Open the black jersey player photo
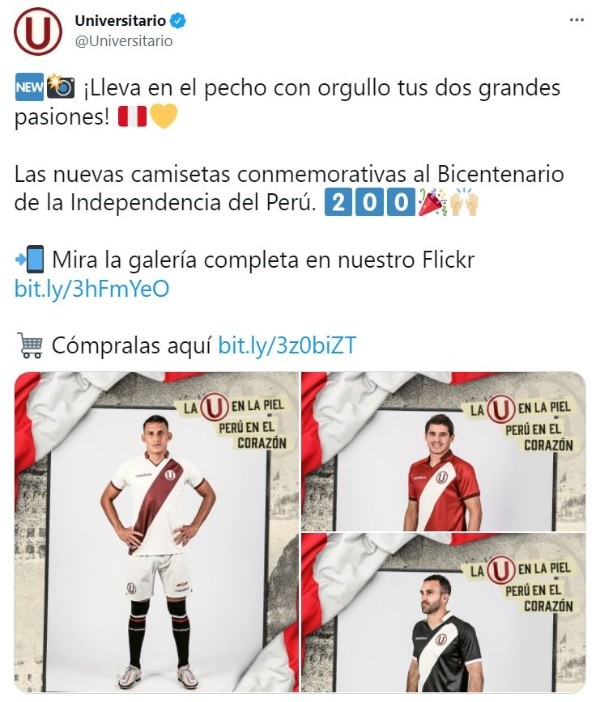The width and height of the screenshot is (600, 702). coord(443,613)
